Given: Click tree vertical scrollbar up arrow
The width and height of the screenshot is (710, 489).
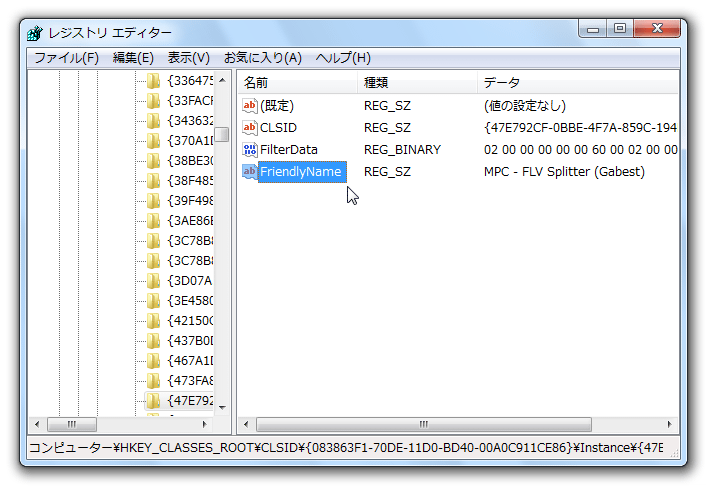Looking at the screenshot, I should pos(222,81).
